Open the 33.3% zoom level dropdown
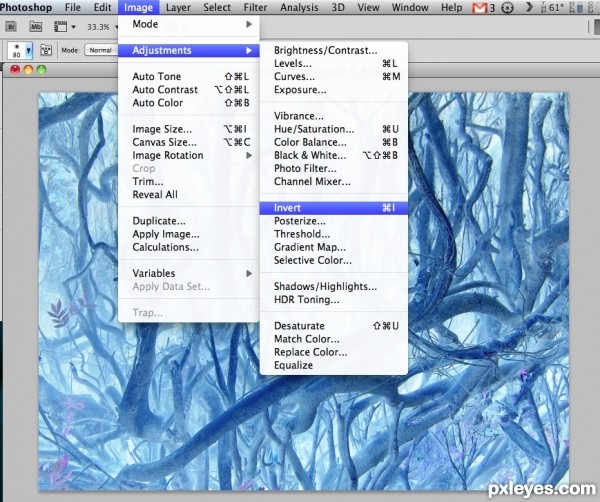The width and height of the screenshot is (600, 502). [x=101, y=27]
